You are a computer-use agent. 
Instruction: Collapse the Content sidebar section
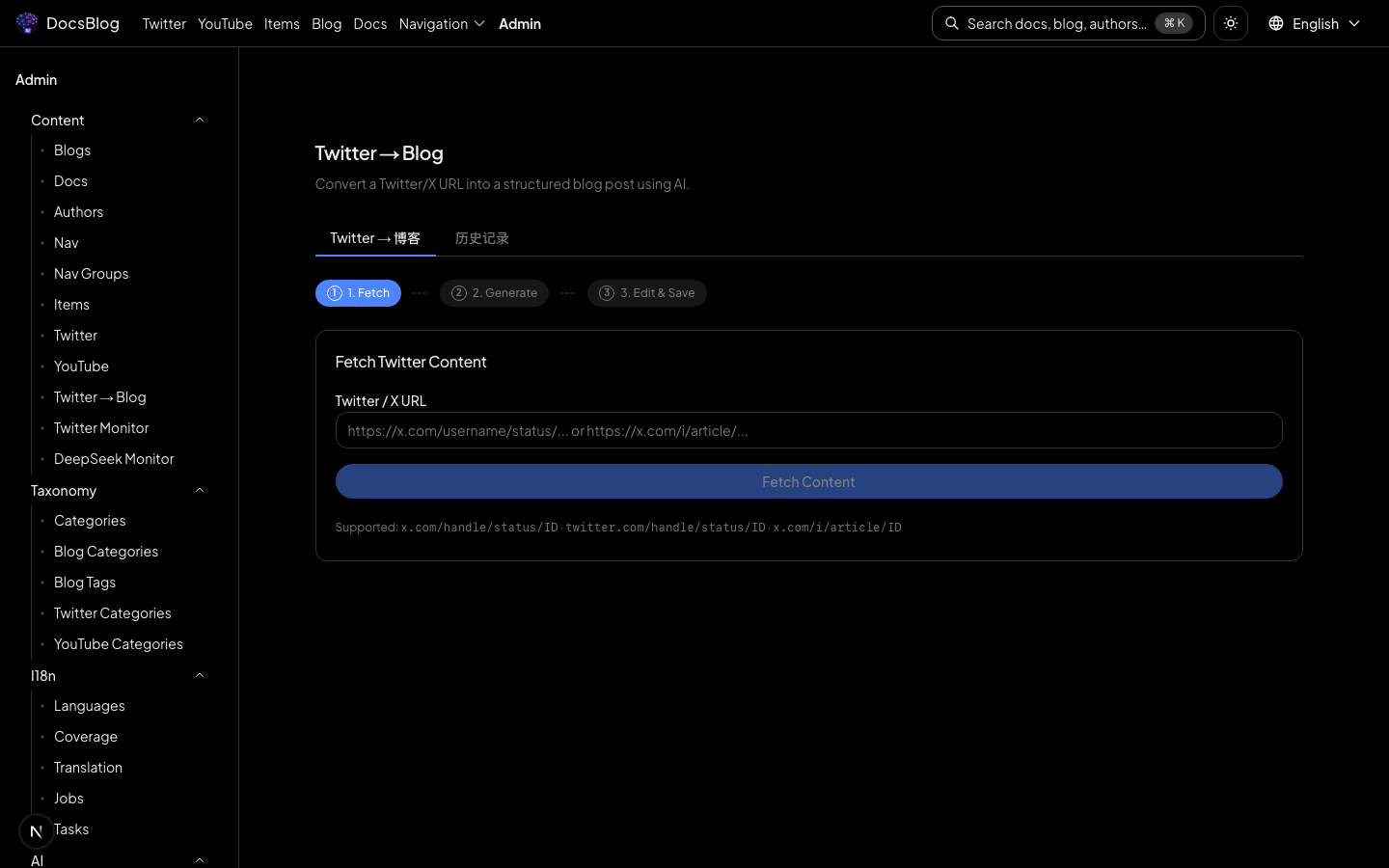200,121
